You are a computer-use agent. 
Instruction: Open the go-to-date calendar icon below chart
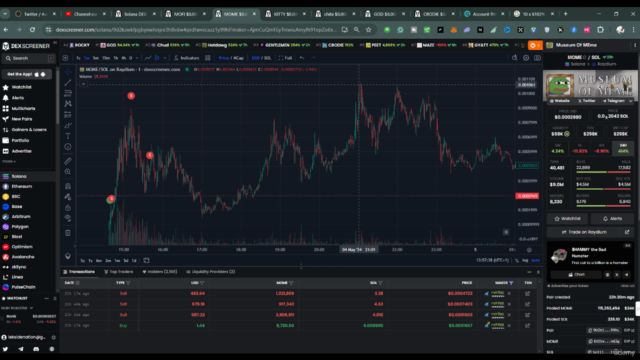coord(146,260)
